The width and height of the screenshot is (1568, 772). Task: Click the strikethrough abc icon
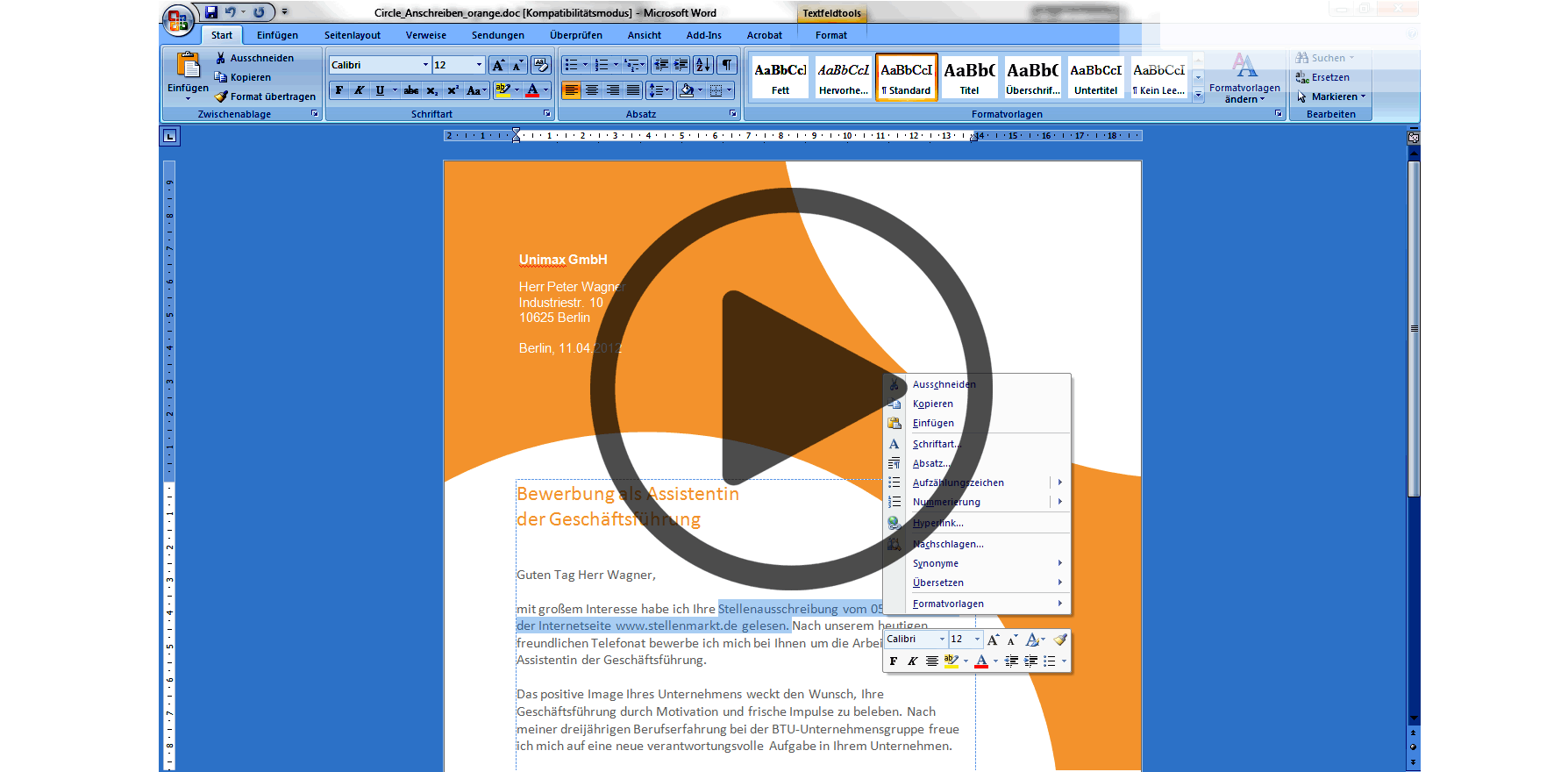(411, 90)
